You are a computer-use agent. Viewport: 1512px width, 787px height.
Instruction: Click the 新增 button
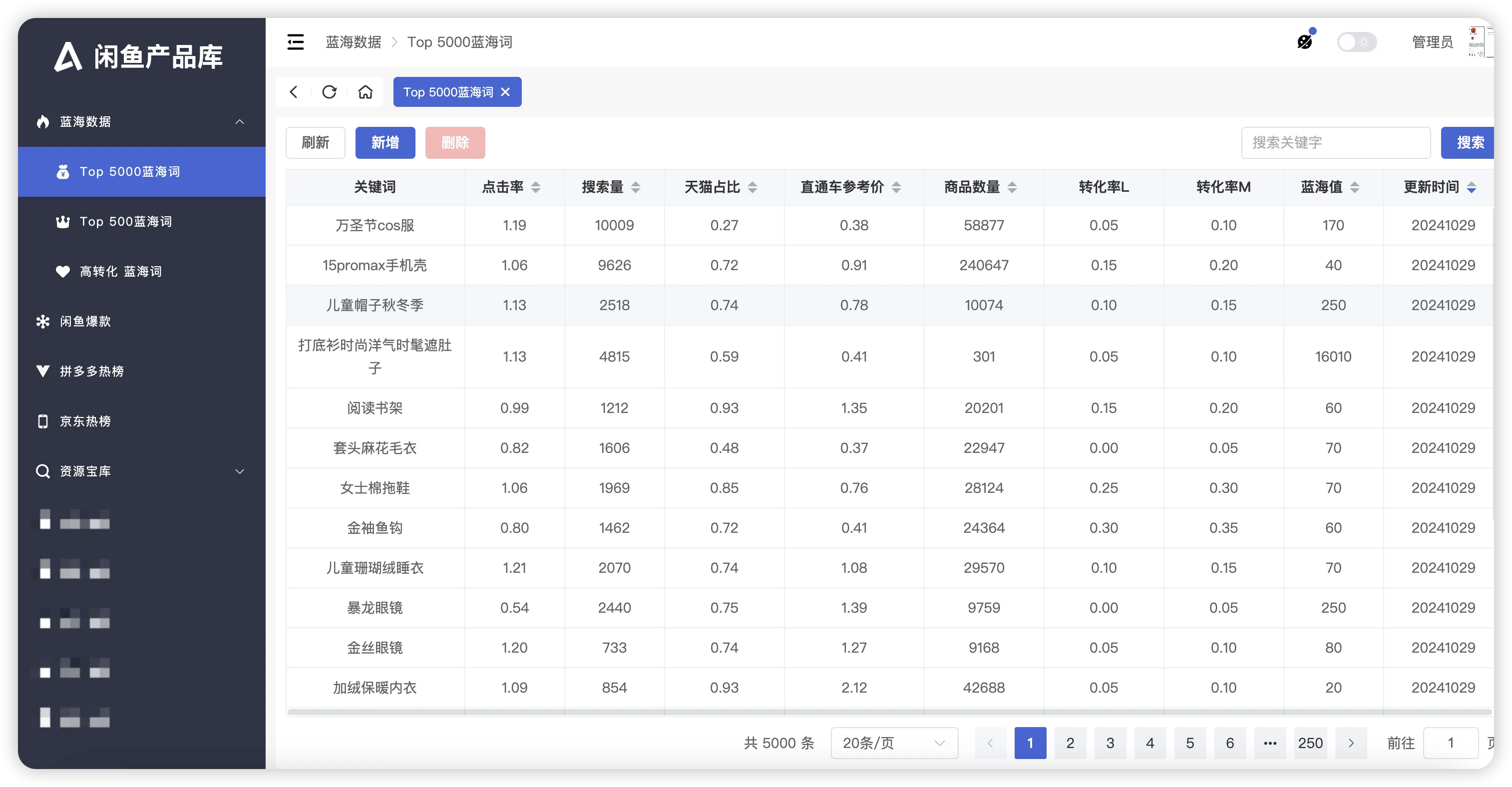tap(385, 143)
